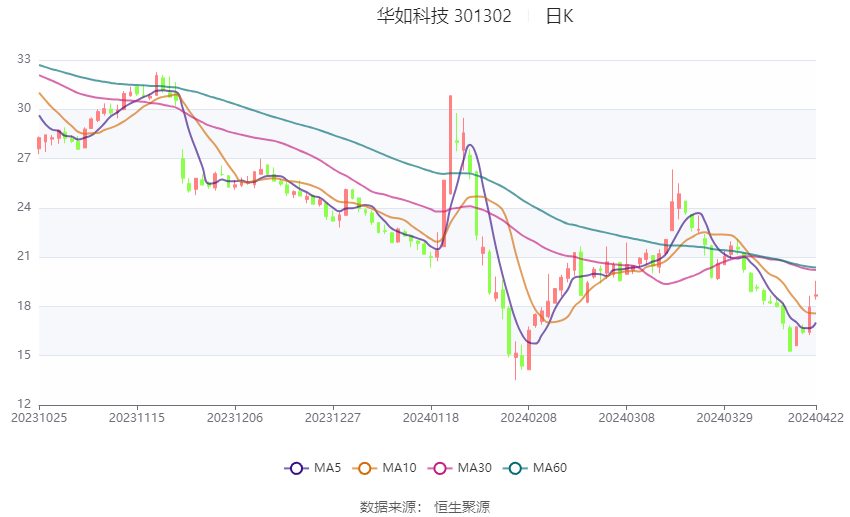Click the y-axis value 21
The height and width of the screenshot is (517, 850).
pyautogui.click(x=24, y=256)
